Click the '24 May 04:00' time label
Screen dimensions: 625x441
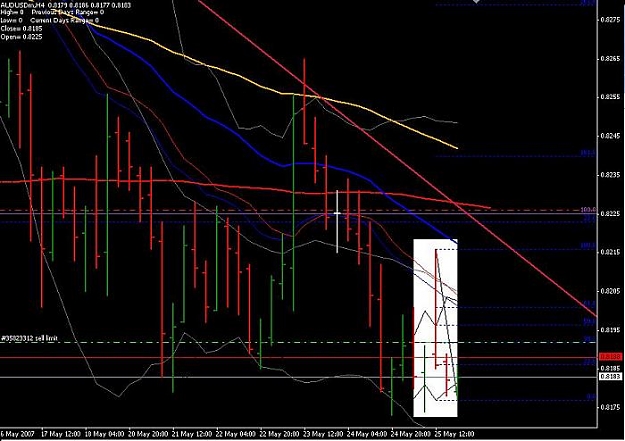click(367, 434)
